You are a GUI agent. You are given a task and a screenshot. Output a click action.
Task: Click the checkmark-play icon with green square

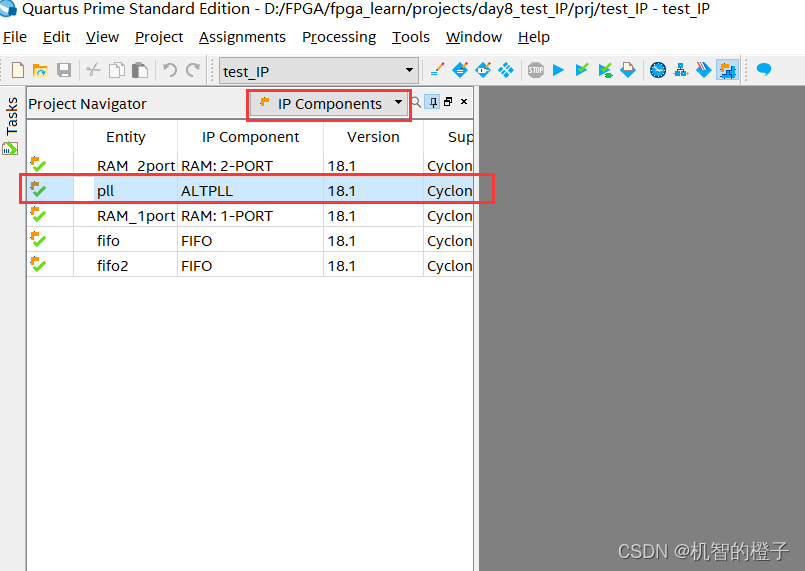click(x=605, y=70)
